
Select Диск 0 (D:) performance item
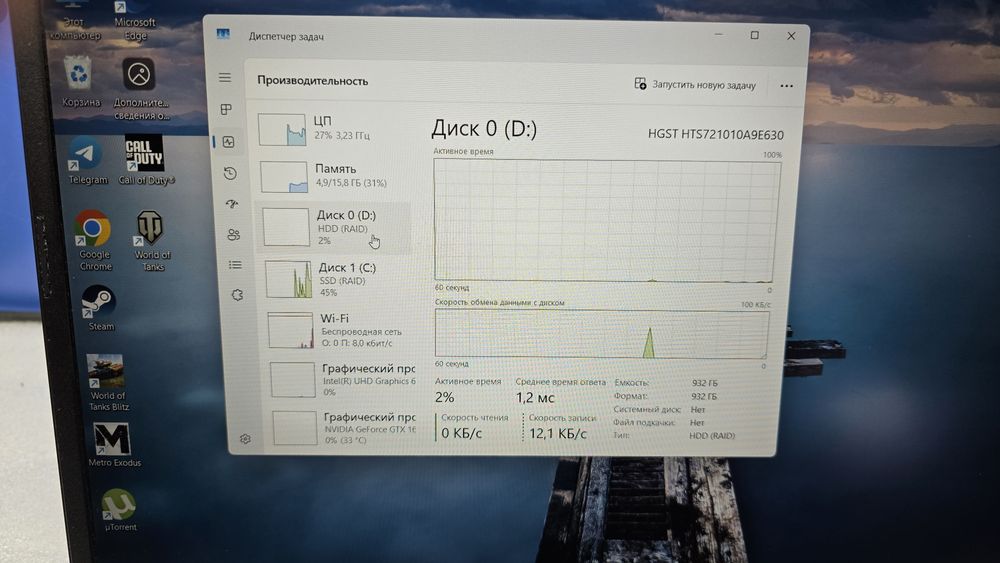tap(335, 228)
